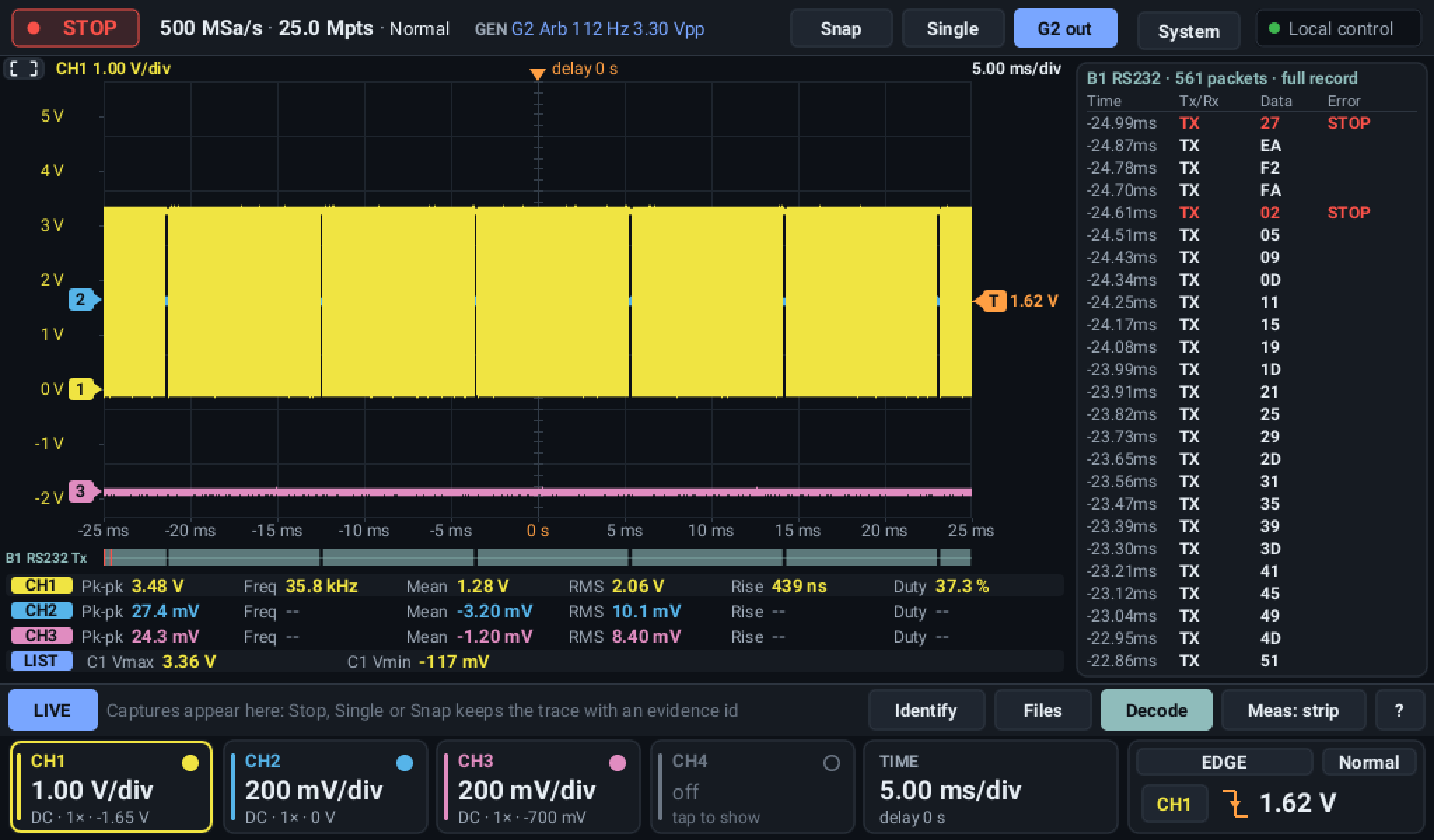Open the System menu

(x=1188, y=31)
